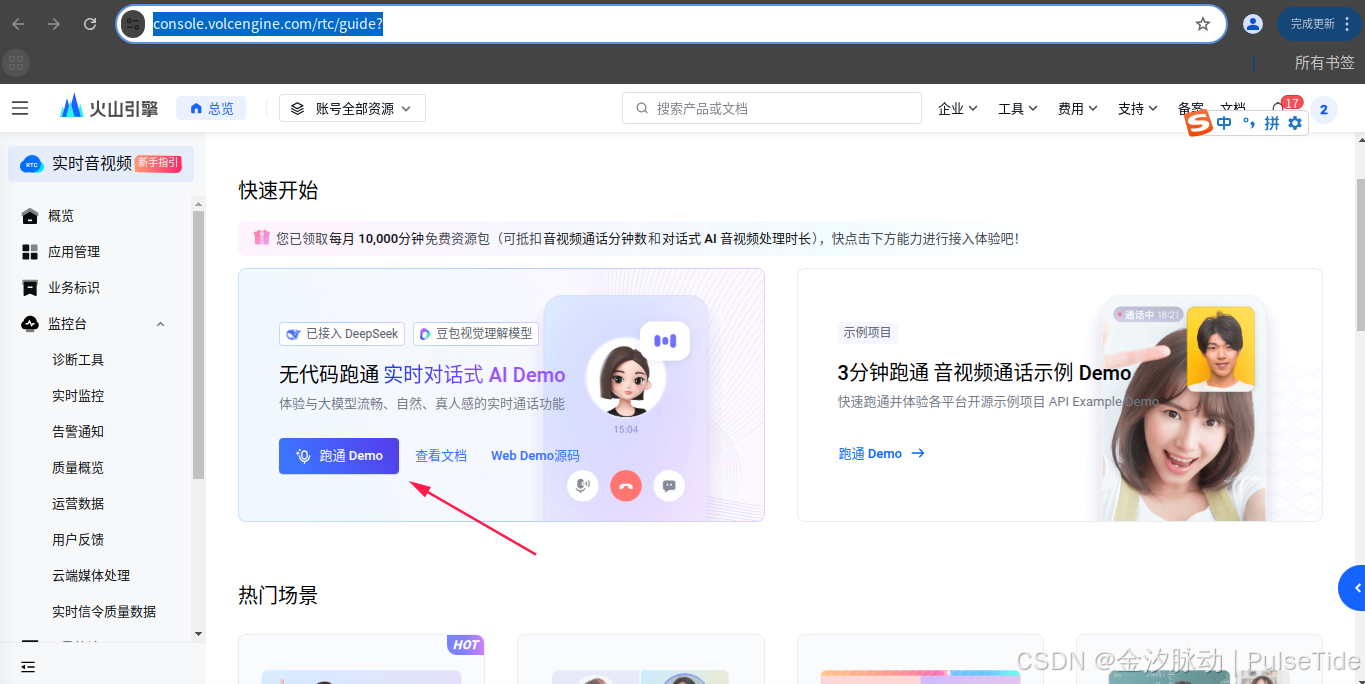The width and height of the screenshot is (1365, 684).
Task: Select 用户反馈 in the sidebar
Action: tap(78, 540)
